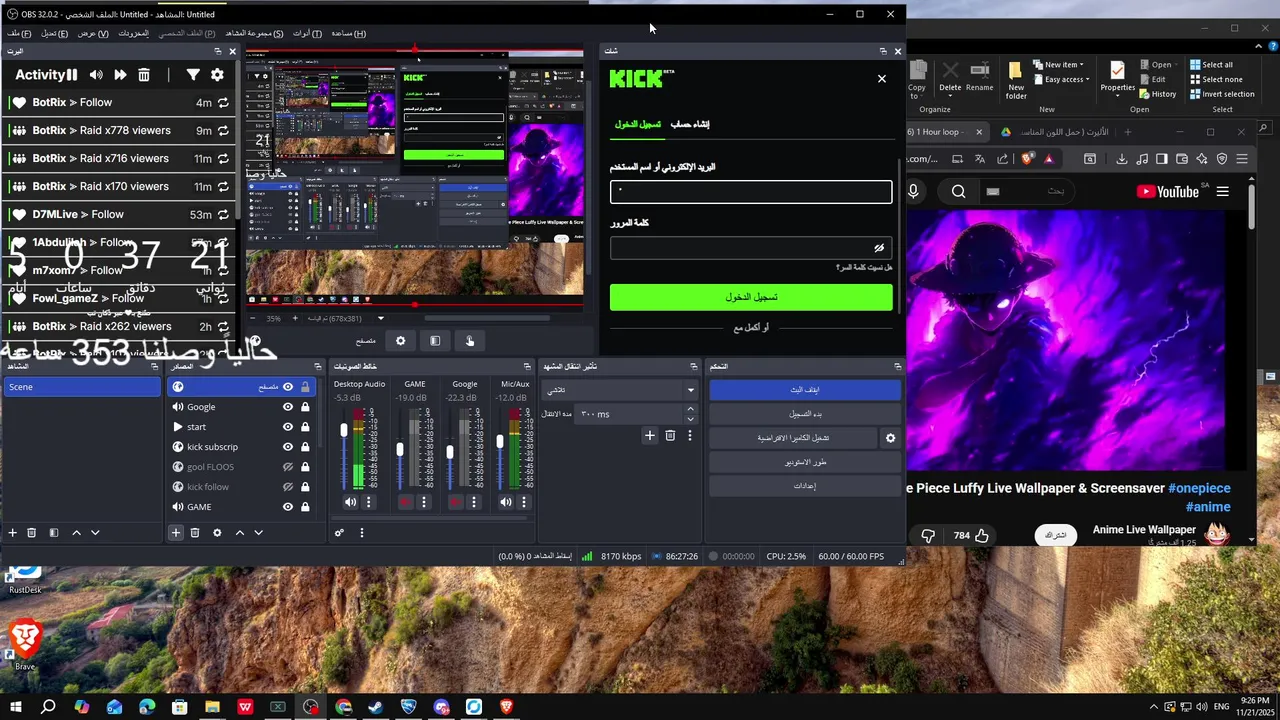Open activity feed settings gear

[x=217, y=75]
